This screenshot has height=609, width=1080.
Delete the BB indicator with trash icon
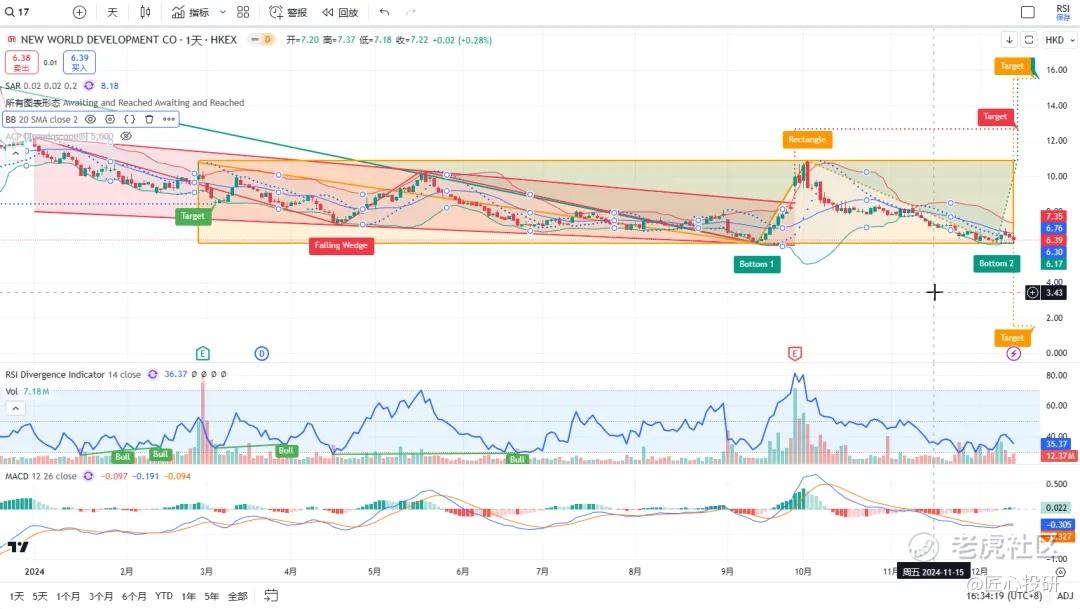149,119
